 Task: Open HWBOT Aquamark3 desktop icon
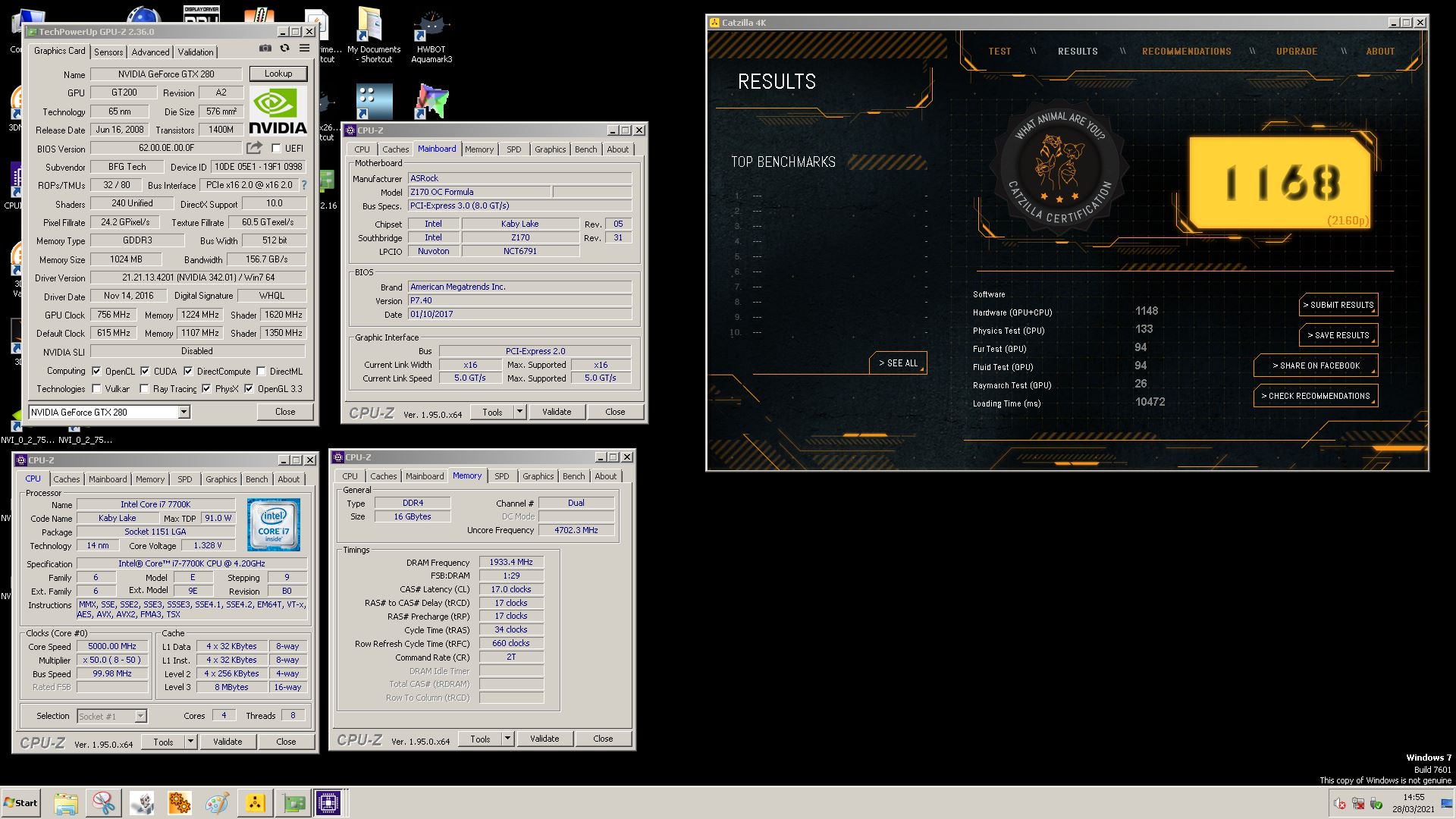click(x=431, y=36)
